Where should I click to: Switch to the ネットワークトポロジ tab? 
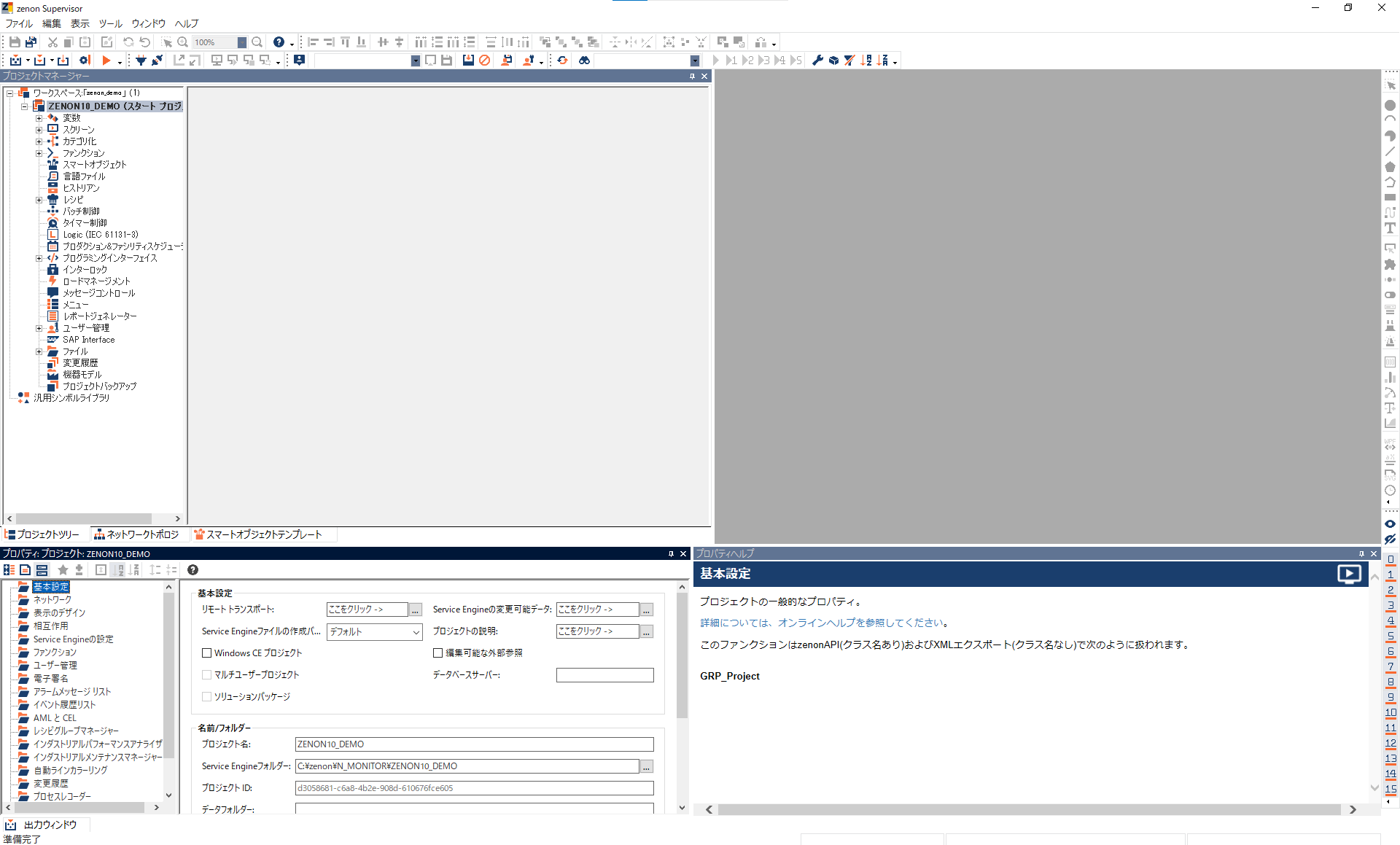tap(136, 534)
